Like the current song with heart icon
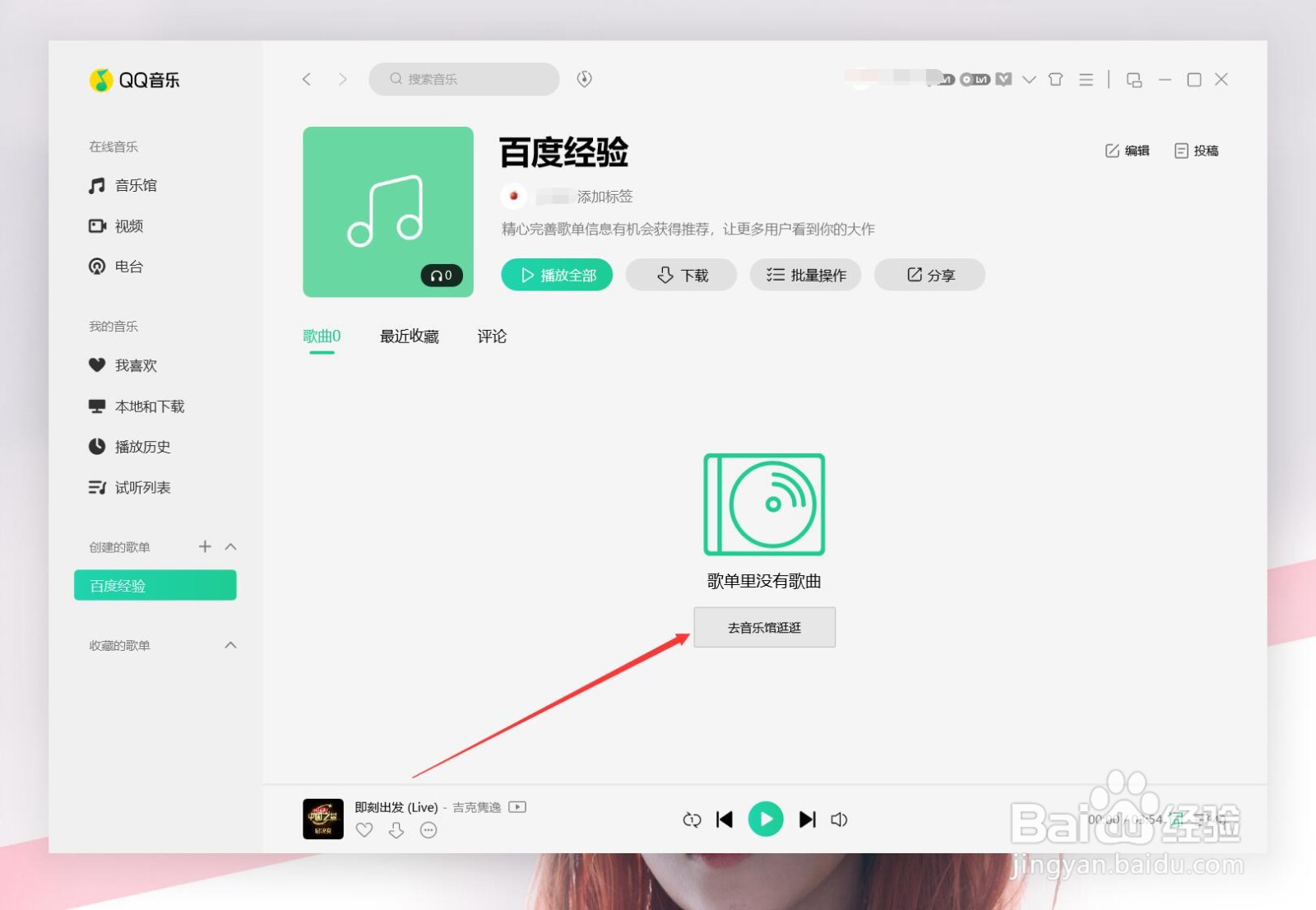The height and width of the screenshot is (910, 1316). pyautogui.click(x=364, y=830)
